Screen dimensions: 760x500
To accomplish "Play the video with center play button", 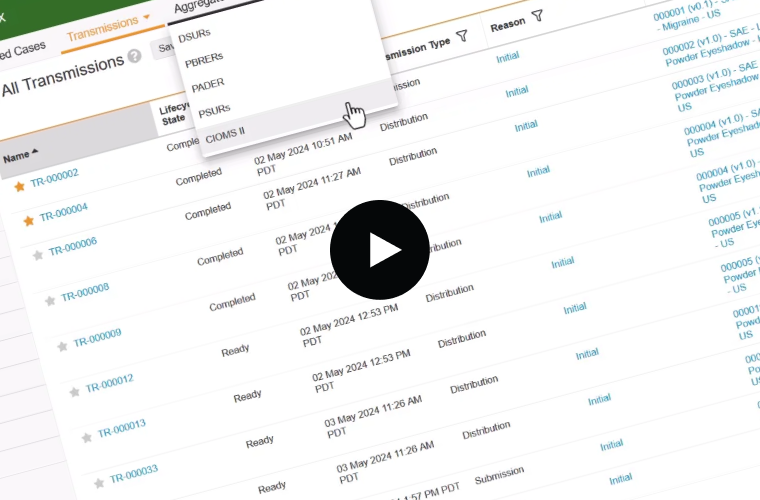I will pos(379,250).
